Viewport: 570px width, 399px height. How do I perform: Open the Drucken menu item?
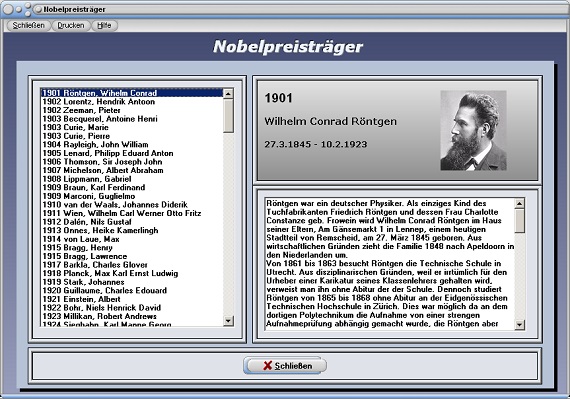pos(71,25)
